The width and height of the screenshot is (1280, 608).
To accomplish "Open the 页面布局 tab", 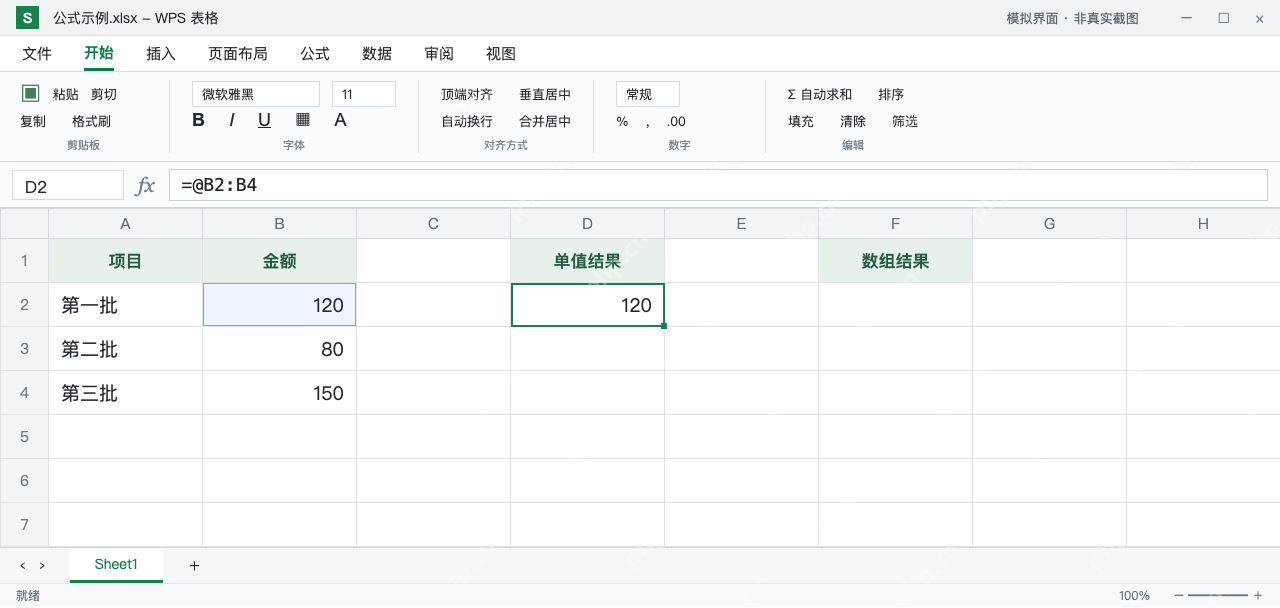I will pyautogui.click(x=238, y=54).
